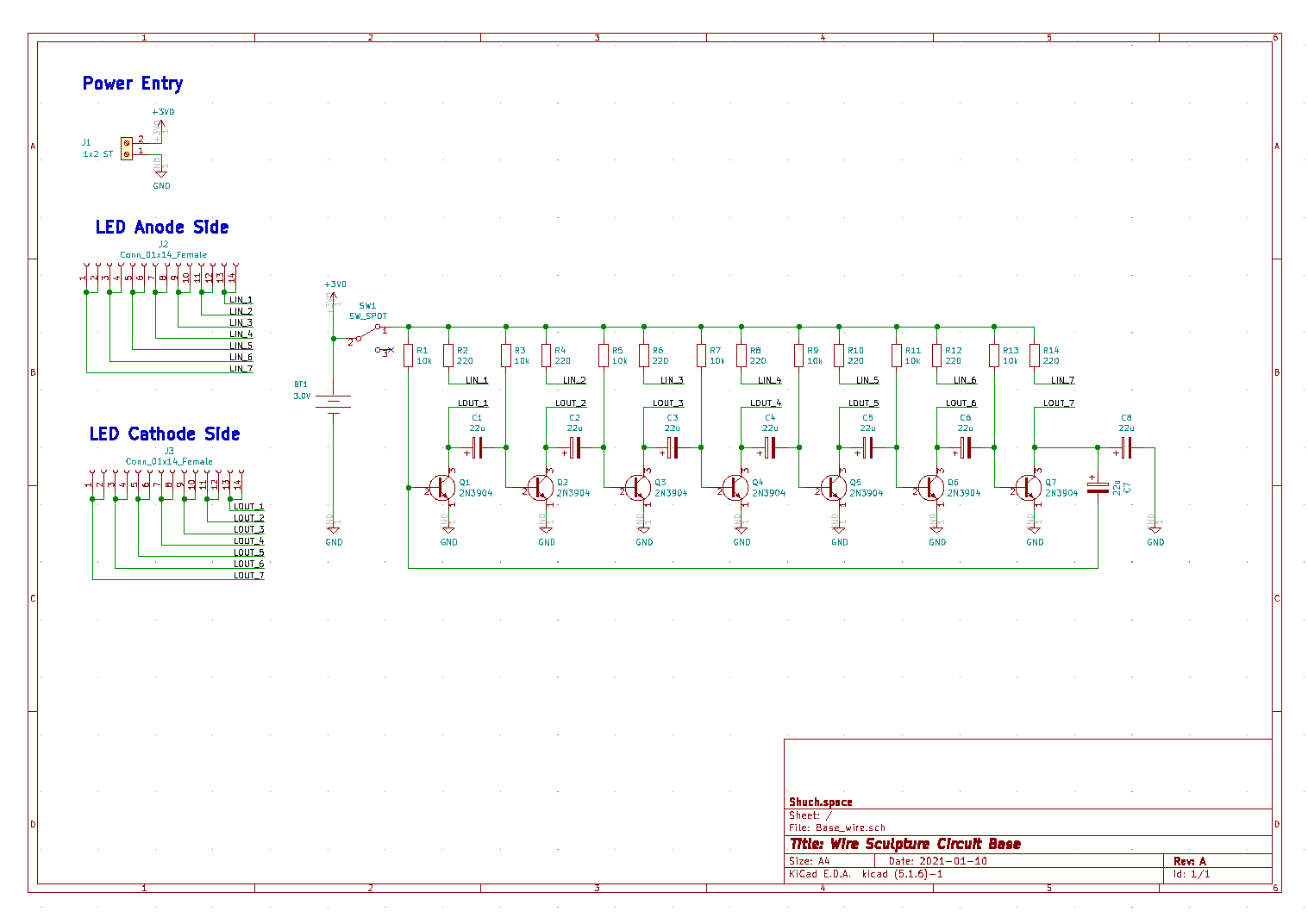Toggle the SW1 SPDT switch symbol
Screen dimensions: 1308x924
pyautogui.click(x=366, y=335)
